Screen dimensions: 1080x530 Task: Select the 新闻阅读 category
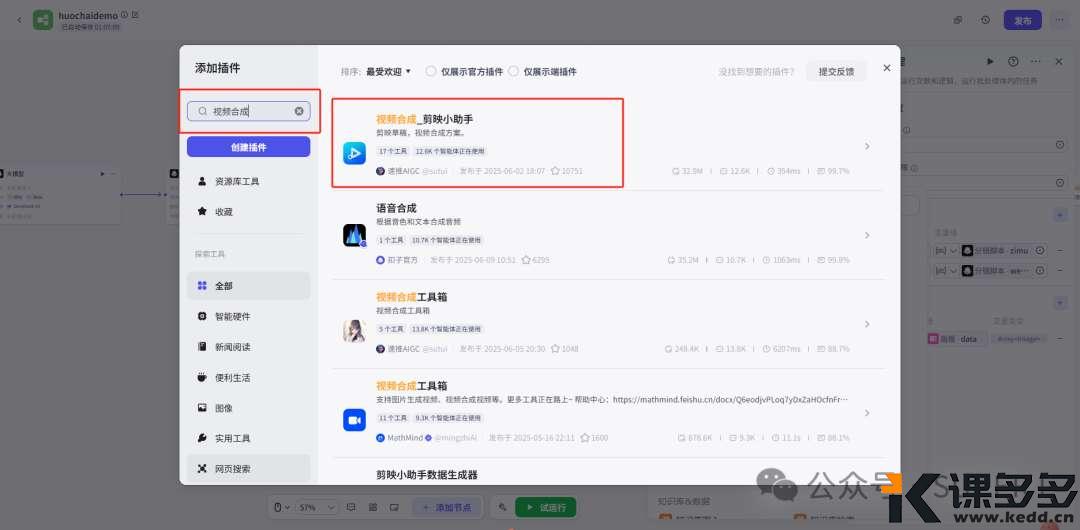pos(249,347)
